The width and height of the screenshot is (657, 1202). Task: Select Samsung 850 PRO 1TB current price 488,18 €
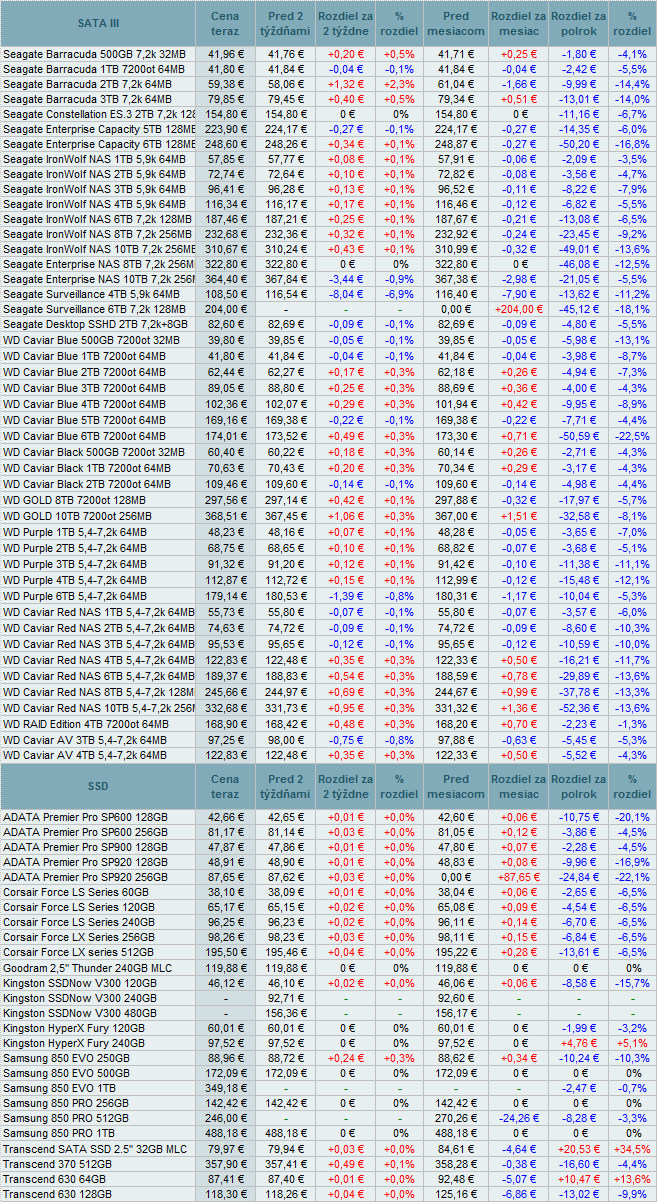pyautogui.click(x=226, y=1134)
